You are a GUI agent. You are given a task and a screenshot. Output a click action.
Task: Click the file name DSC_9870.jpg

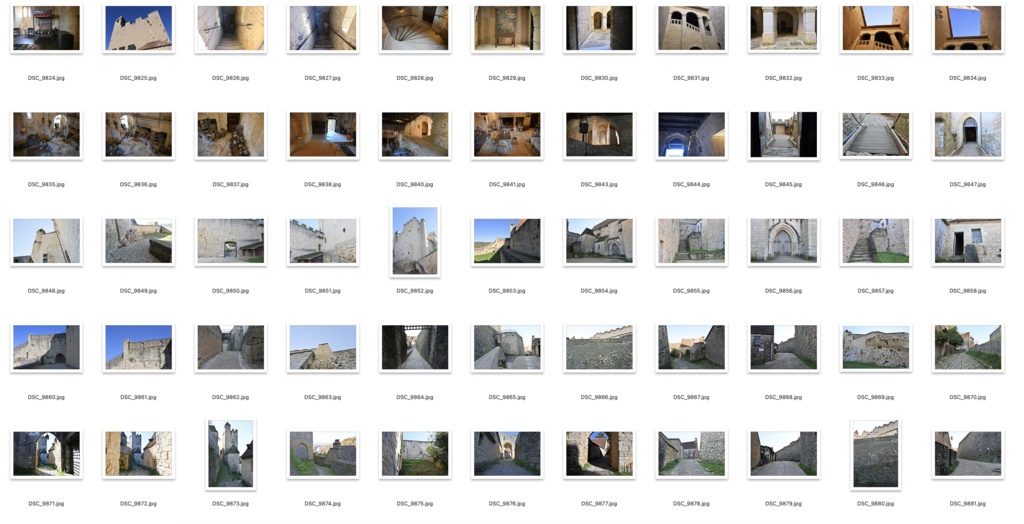click(967, 397)
